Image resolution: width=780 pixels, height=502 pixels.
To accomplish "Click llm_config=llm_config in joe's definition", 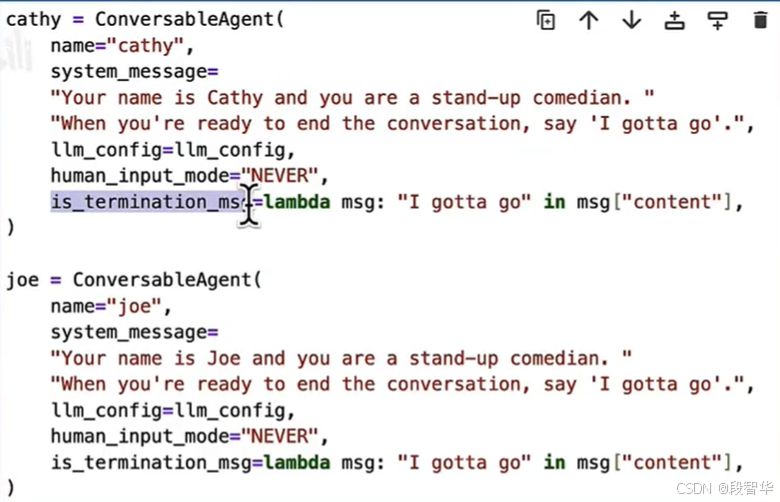I will [173, 410].
